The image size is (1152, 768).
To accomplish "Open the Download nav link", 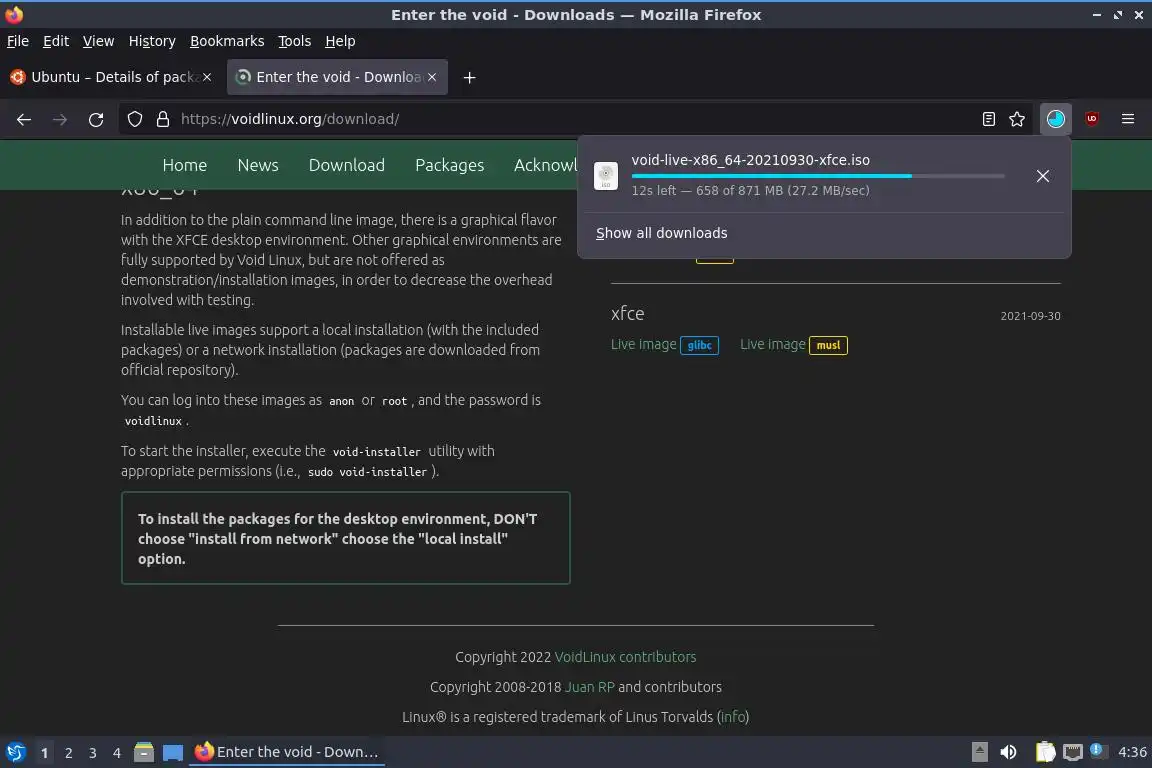I will tap(347, 165).
